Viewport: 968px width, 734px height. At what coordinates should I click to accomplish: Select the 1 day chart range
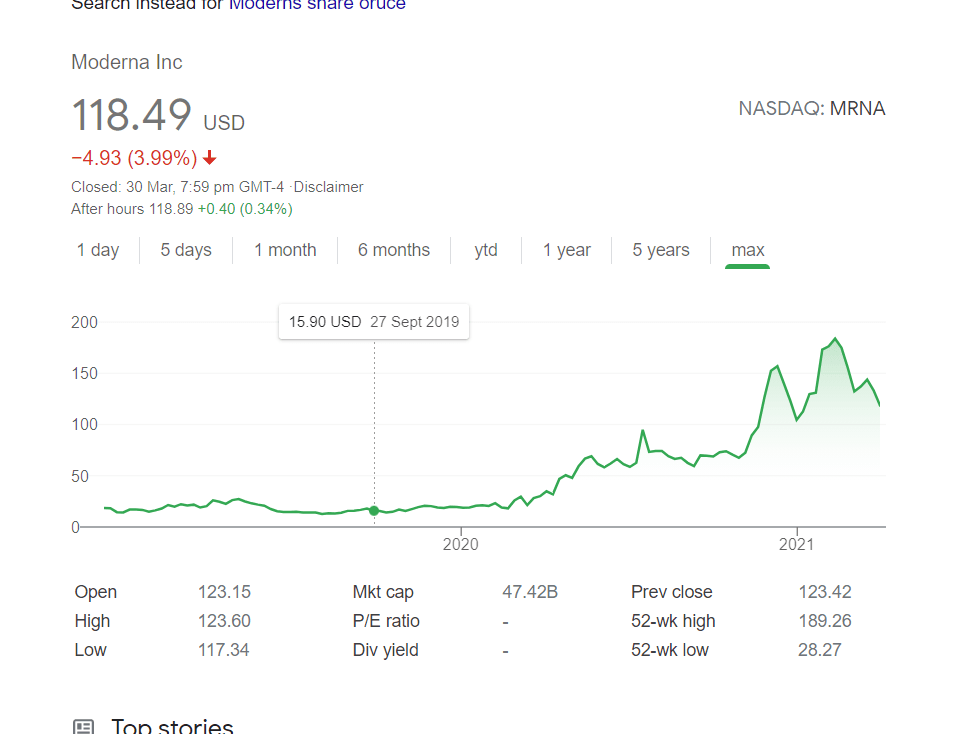(98, 250)
